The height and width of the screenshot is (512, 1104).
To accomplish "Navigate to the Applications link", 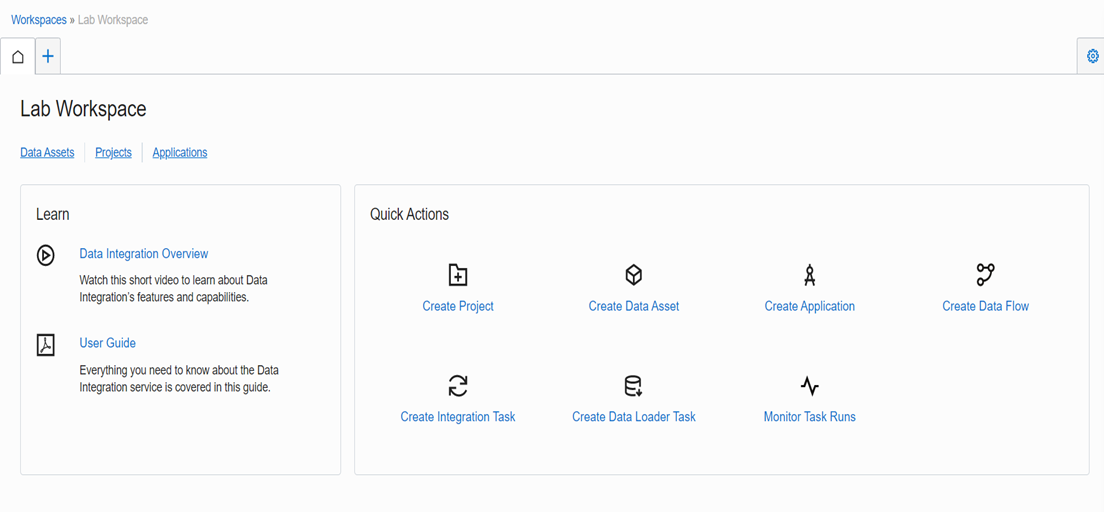I will pos(180,153).
